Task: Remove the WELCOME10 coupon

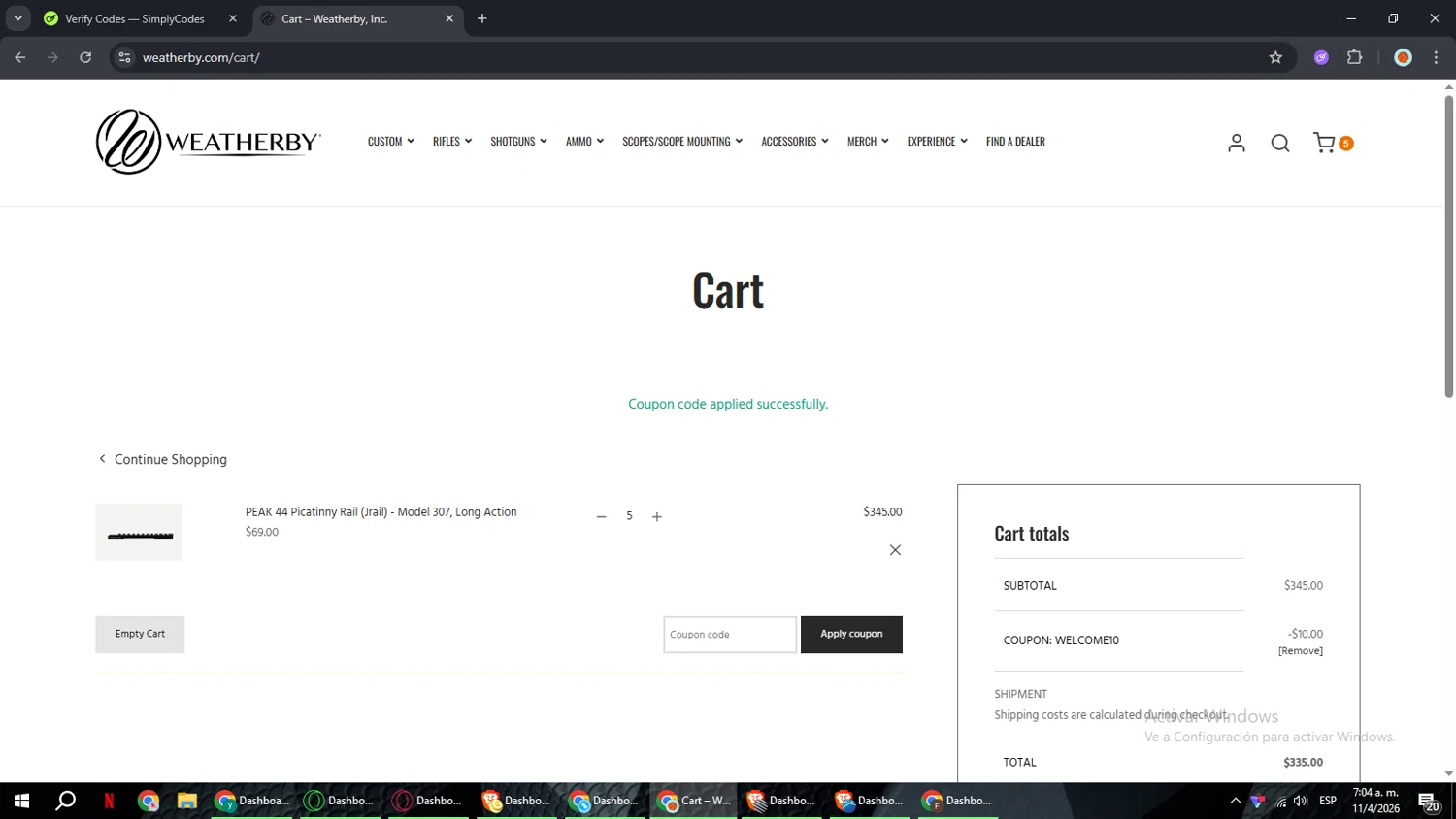Action: point(1301,651)
